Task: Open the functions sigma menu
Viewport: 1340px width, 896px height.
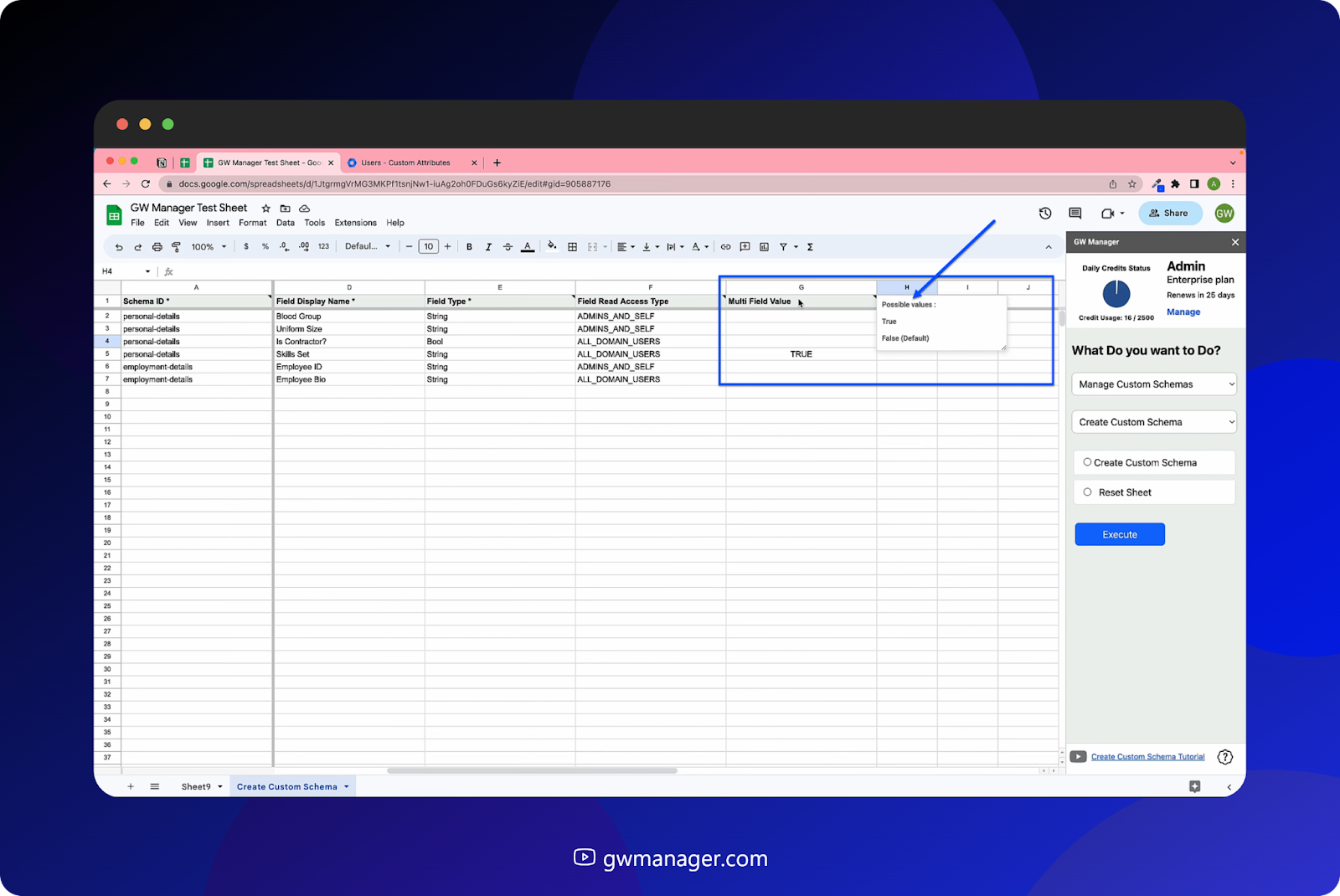Action: pos(810,247)
